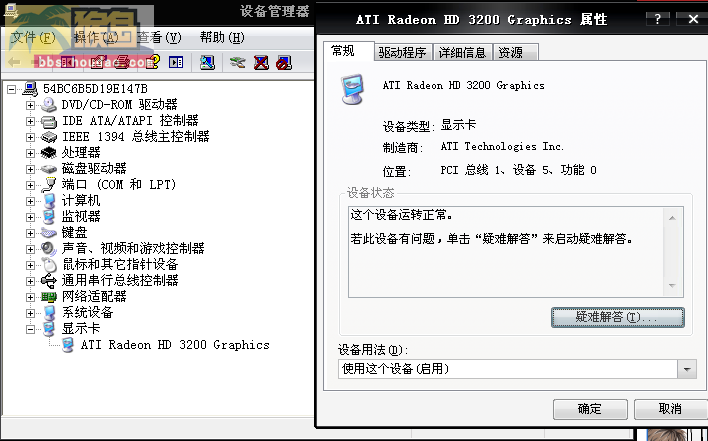
Task: Open the 设备用法 dropdown arrow
Action: click(x=687, y=369)
